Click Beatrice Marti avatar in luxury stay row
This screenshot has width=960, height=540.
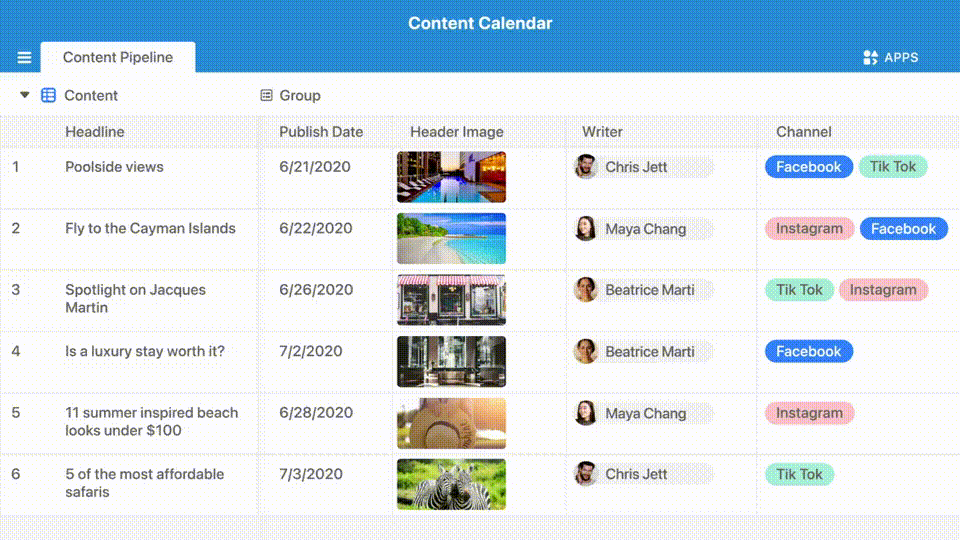click(x=585, y=351)
